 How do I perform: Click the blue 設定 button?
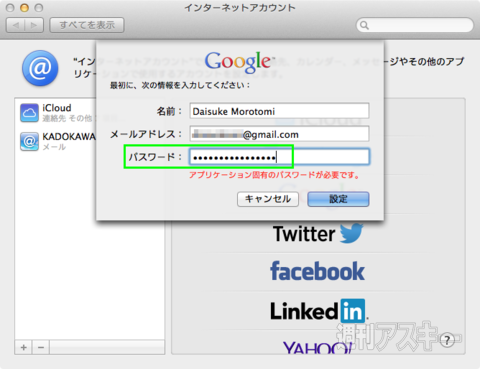click(338, 199)
